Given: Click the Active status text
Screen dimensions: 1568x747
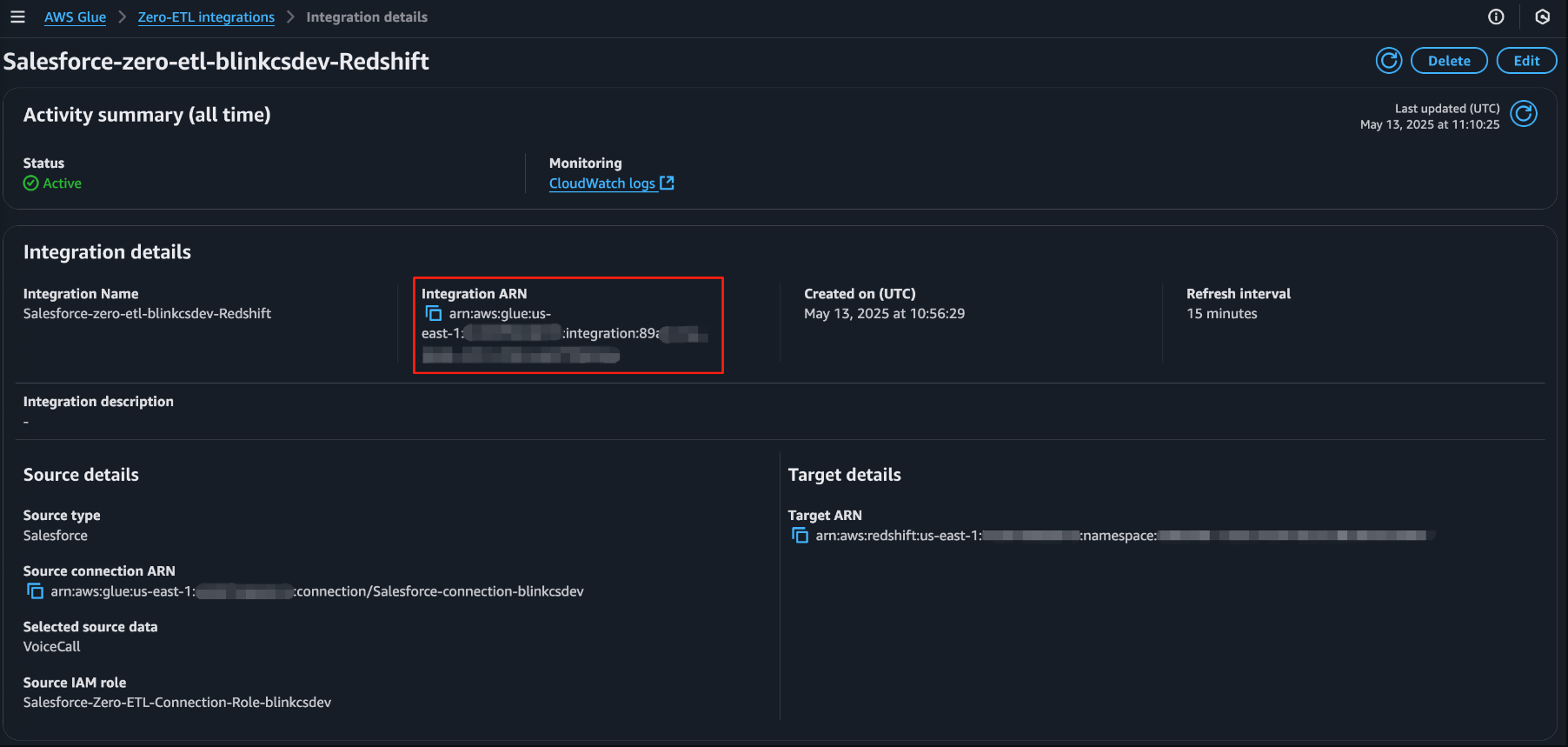Looking at the screenshot, I should tap(63, 183).
